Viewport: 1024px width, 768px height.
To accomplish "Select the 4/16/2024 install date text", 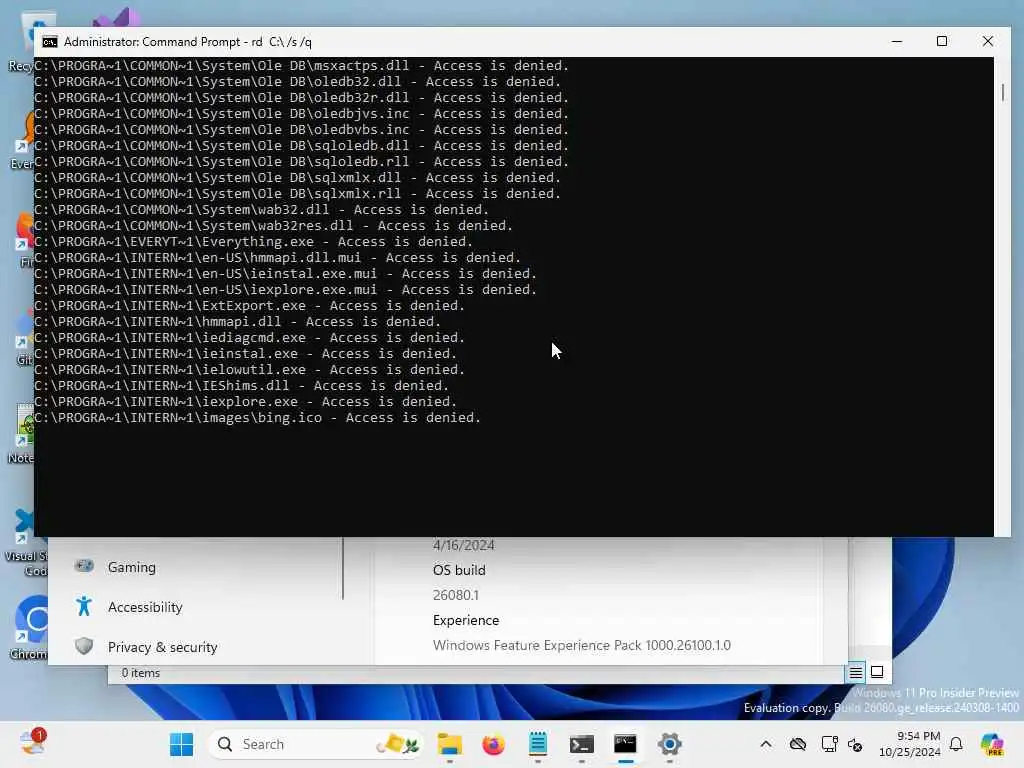I will click(464, 545).
